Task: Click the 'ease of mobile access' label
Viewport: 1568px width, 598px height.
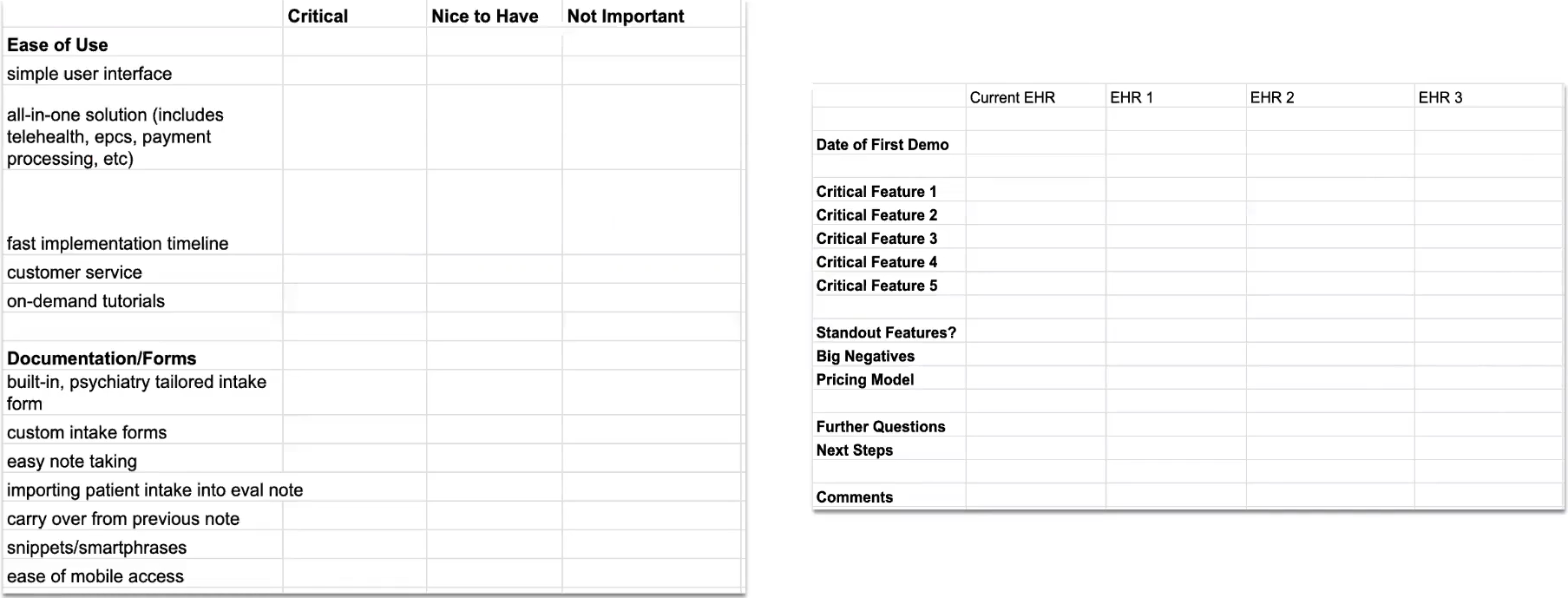Action: (x=95, y=576)
